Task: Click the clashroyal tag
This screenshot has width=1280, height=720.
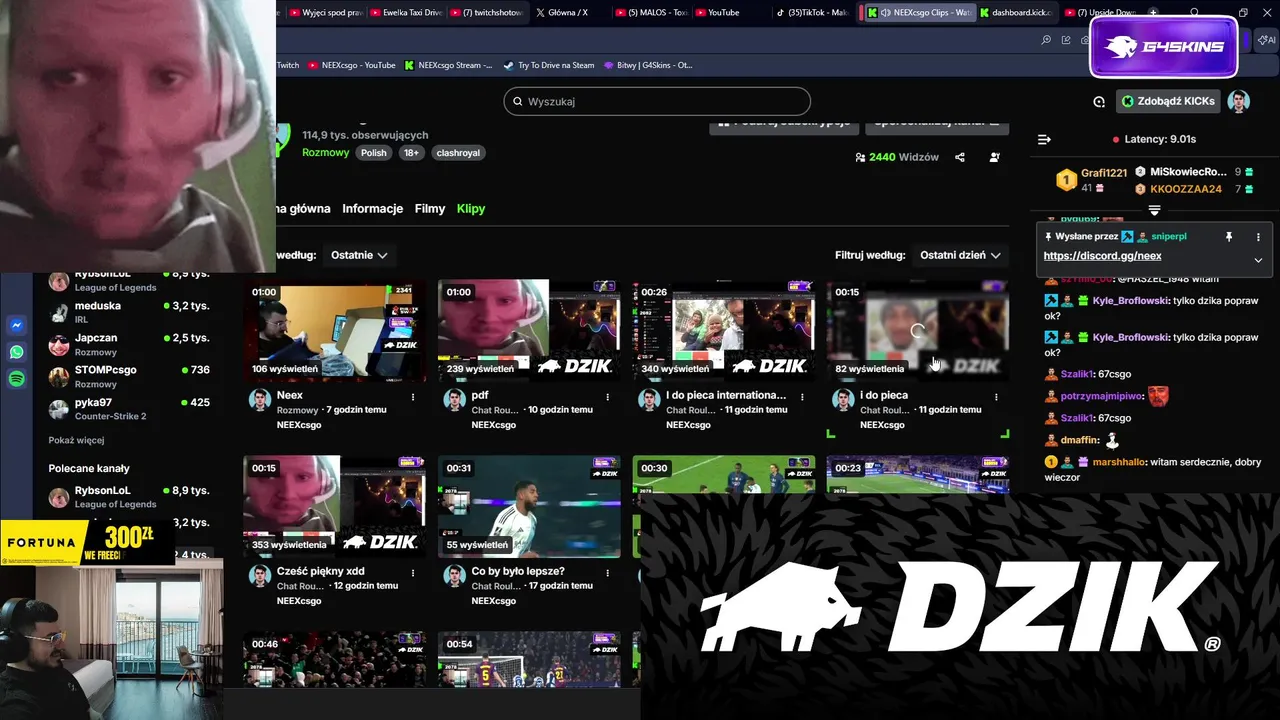Action: pyautogui.click(x=458, y=153)
